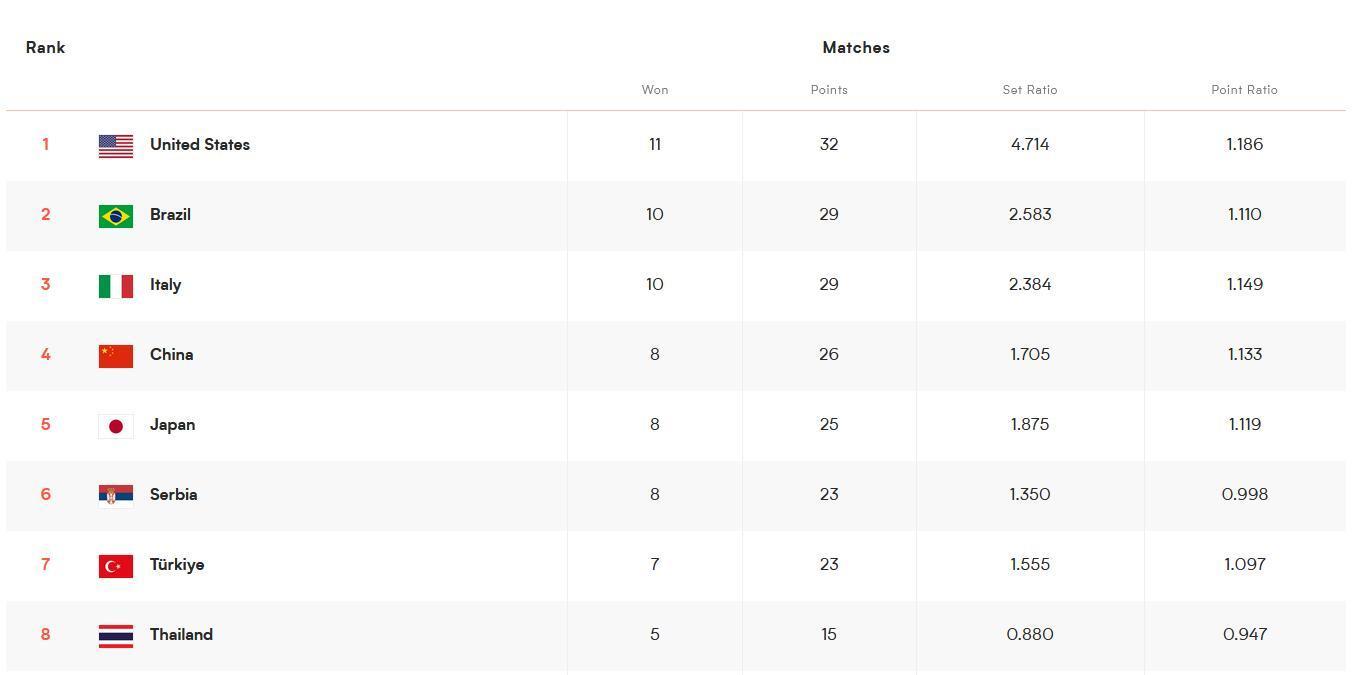Click the Brazil flag icon
Screen dimensions: 1355x675
click(x=116, y=216)
